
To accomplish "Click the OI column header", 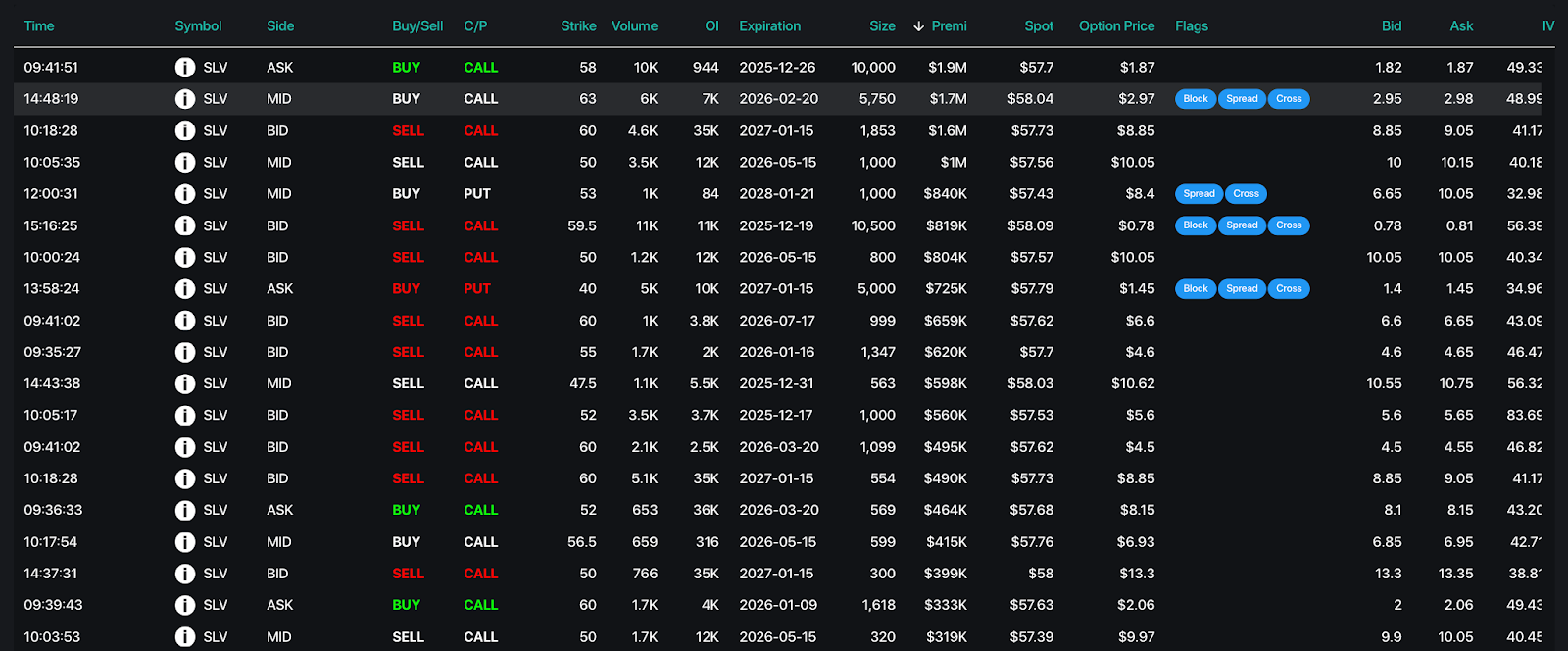I will pyautogui.click(x=711, y=26).
